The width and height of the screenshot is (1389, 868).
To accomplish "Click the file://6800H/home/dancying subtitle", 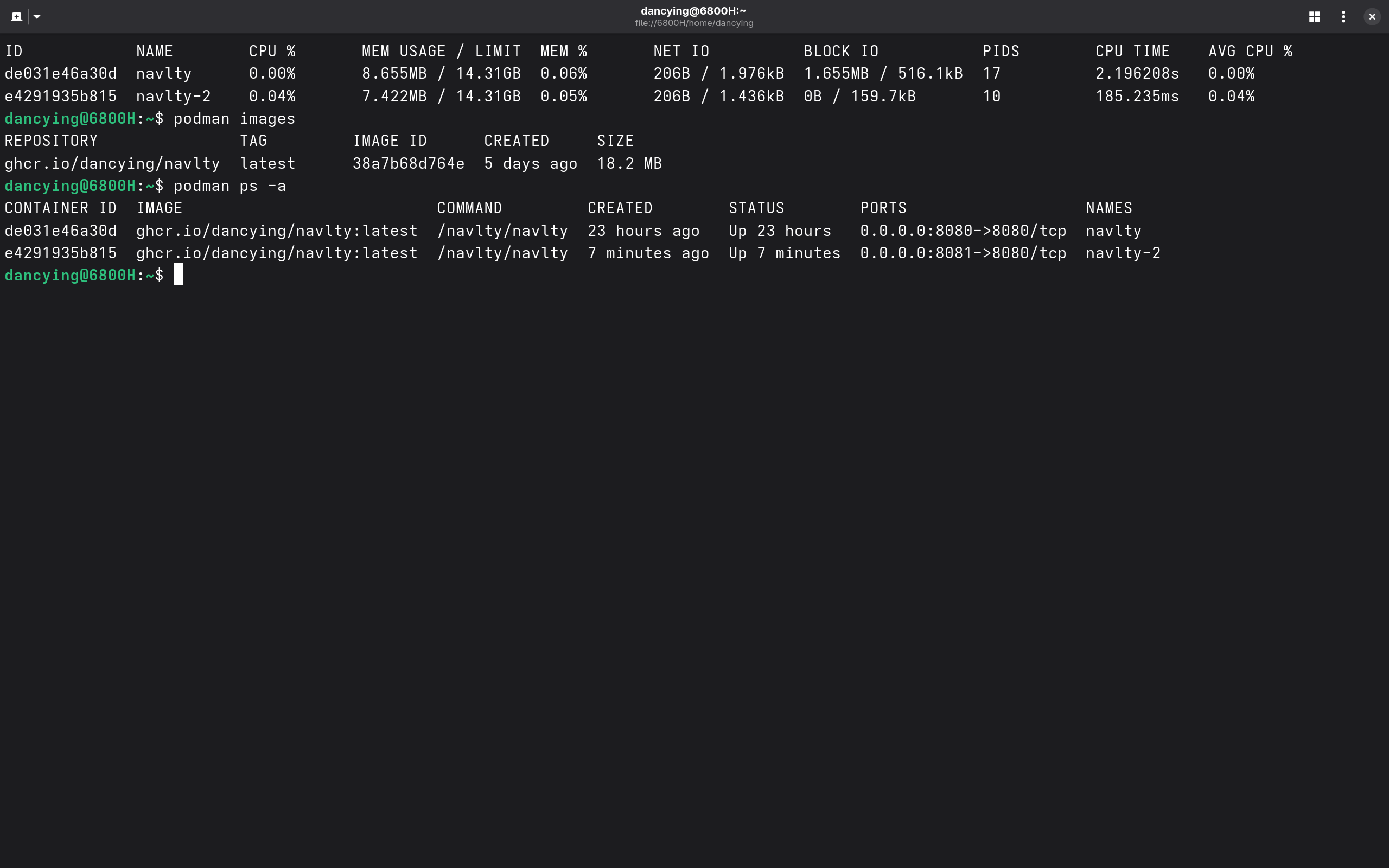I will (693, 23).
